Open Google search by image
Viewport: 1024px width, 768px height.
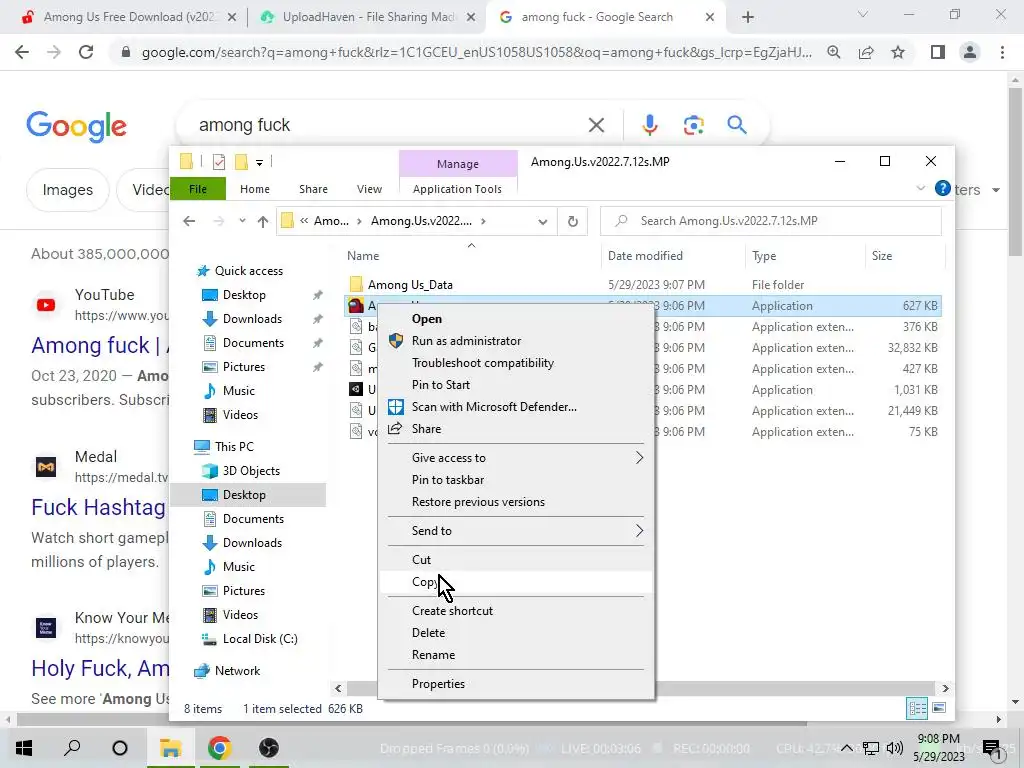[694, 125]
